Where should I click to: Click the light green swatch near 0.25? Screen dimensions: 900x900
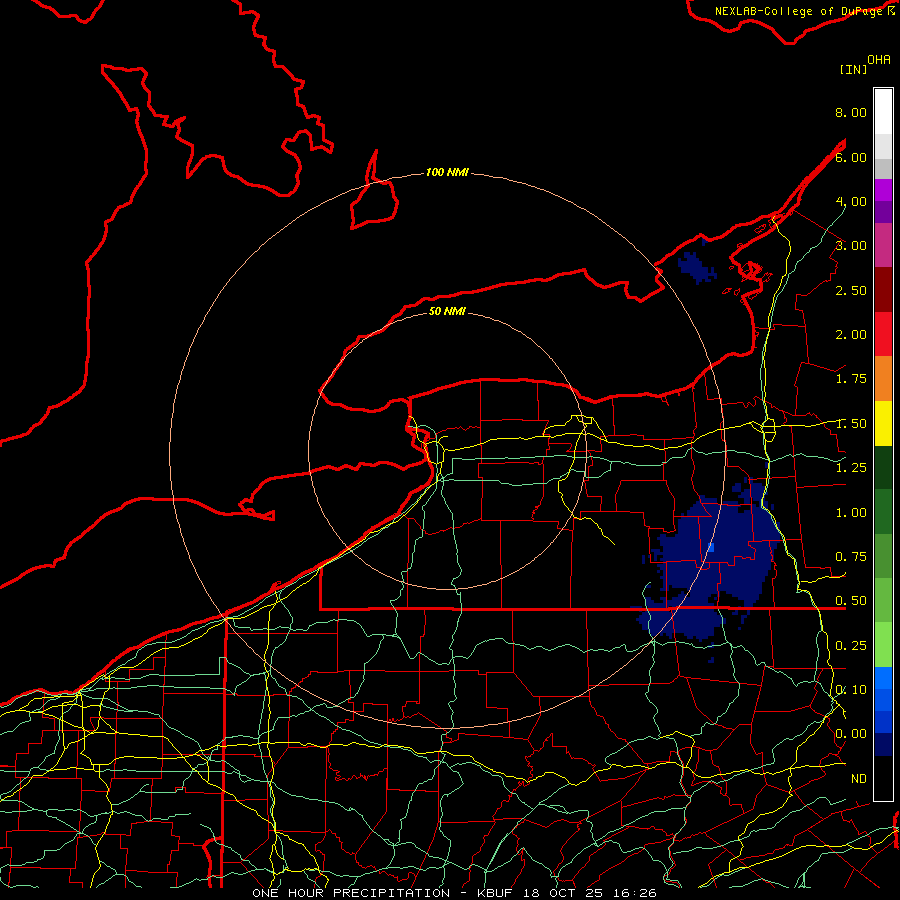(x=883, y=645)
